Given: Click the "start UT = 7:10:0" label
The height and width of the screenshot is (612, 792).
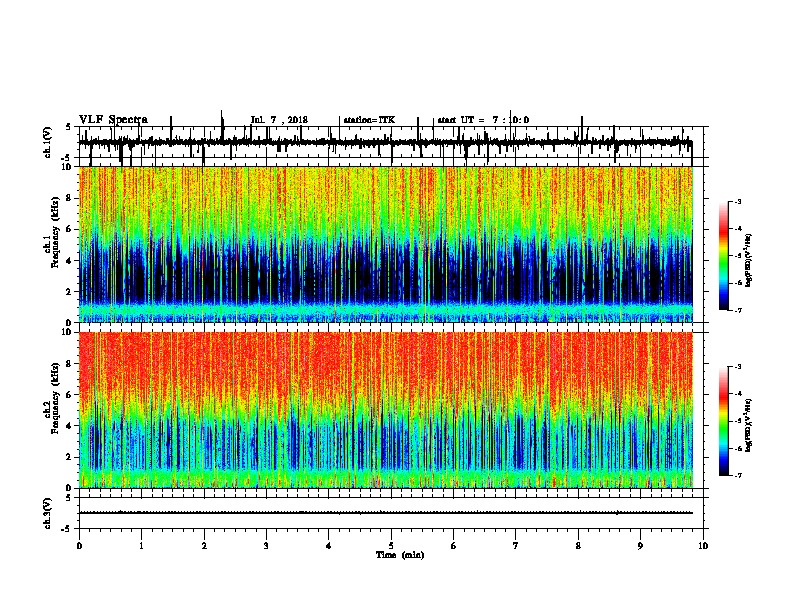Looking at the screenshot, I should click(x=483, y=120).
